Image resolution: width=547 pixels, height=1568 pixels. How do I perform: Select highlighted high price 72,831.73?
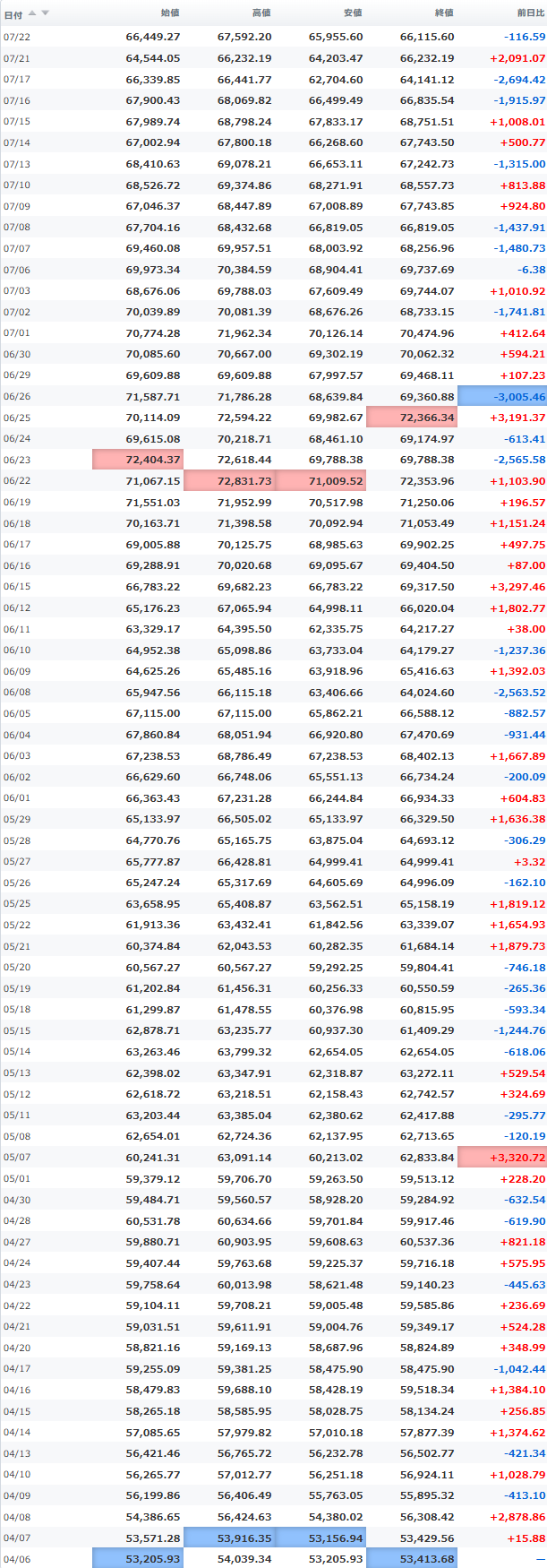228,481
